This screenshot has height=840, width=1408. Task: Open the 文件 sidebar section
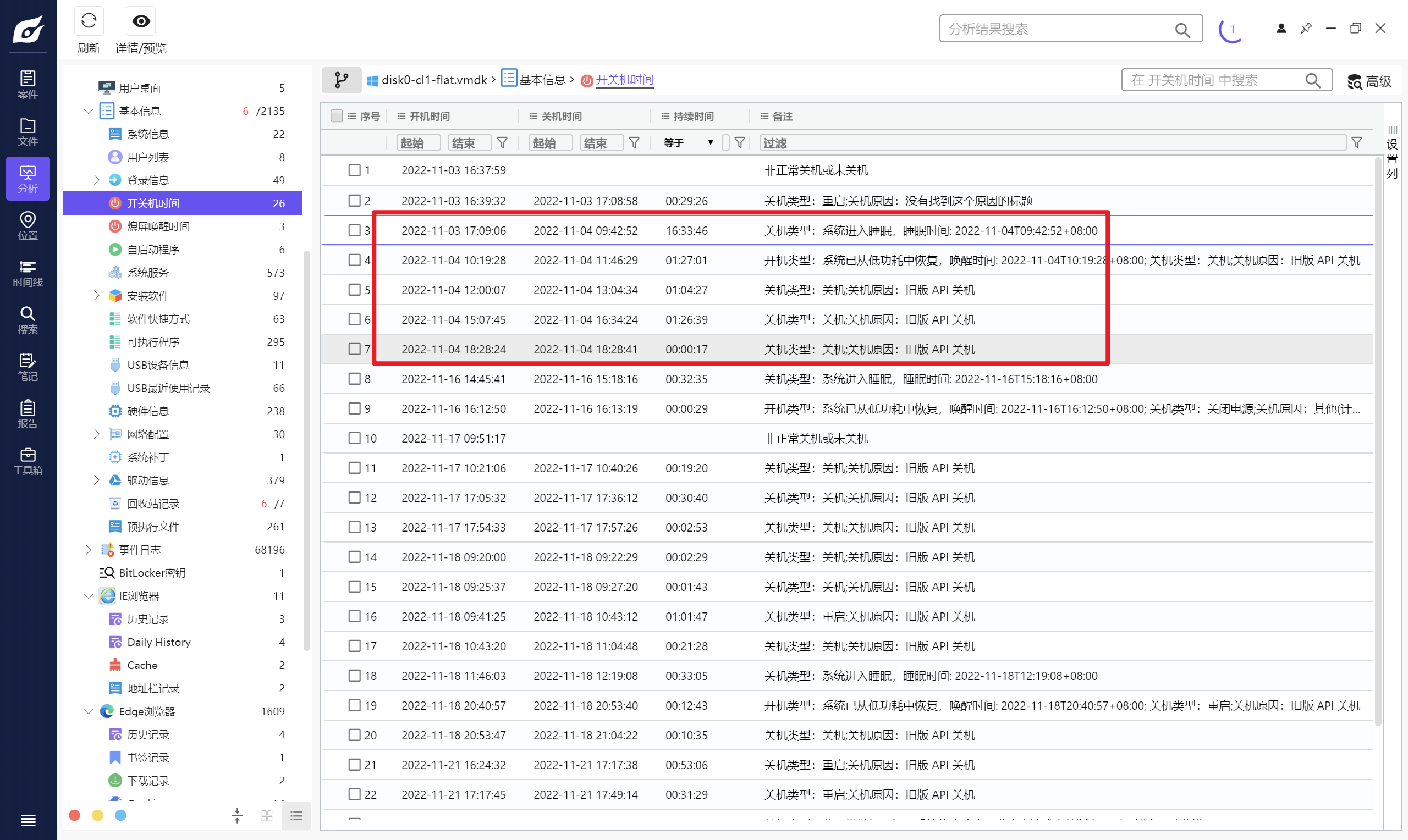pyautogui.click(x=28, y=131)
